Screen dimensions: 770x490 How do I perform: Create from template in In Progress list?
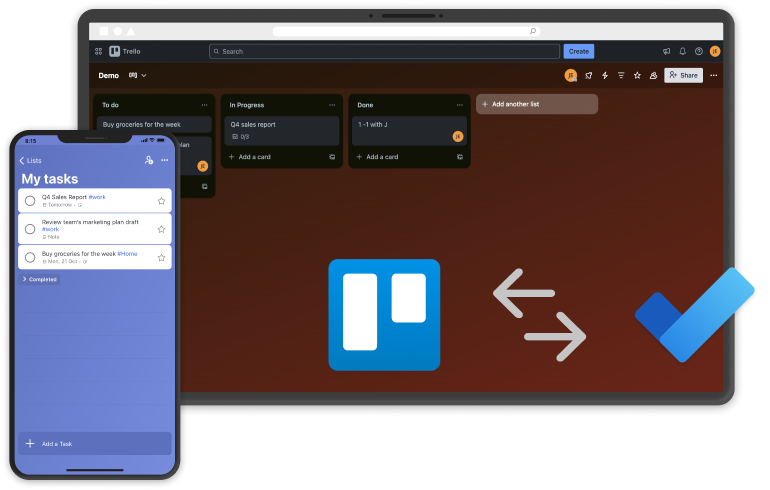coord(332,157)
